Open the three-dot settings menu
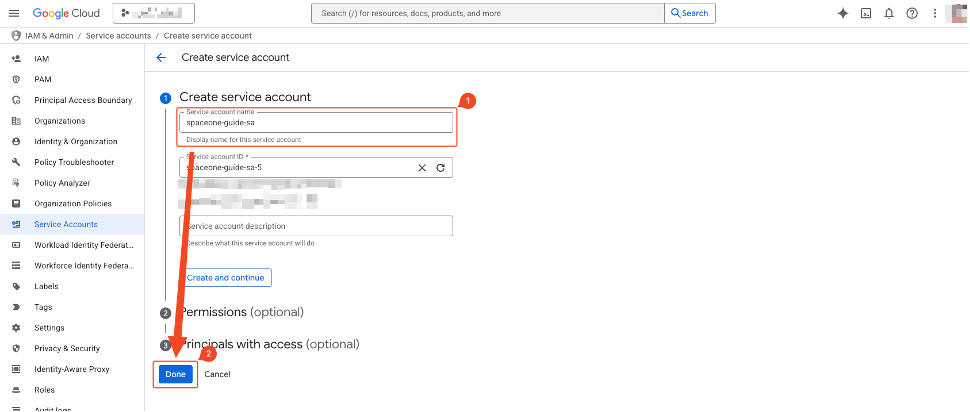 (x=935, y=13)
